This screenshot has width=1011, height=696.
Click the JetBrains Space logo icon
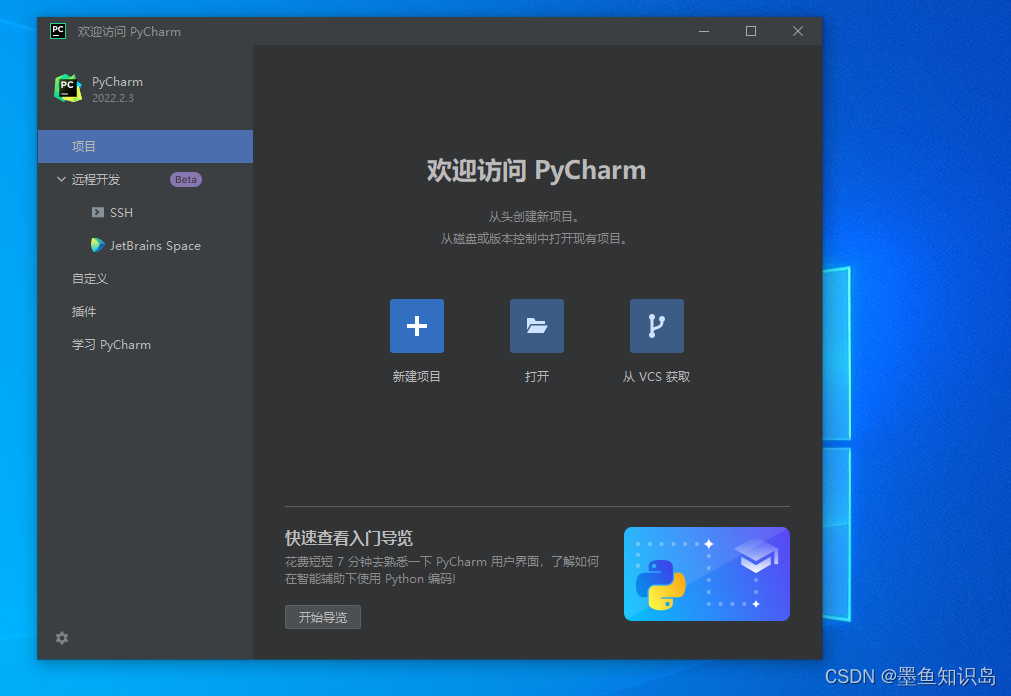tap(97, 245)
